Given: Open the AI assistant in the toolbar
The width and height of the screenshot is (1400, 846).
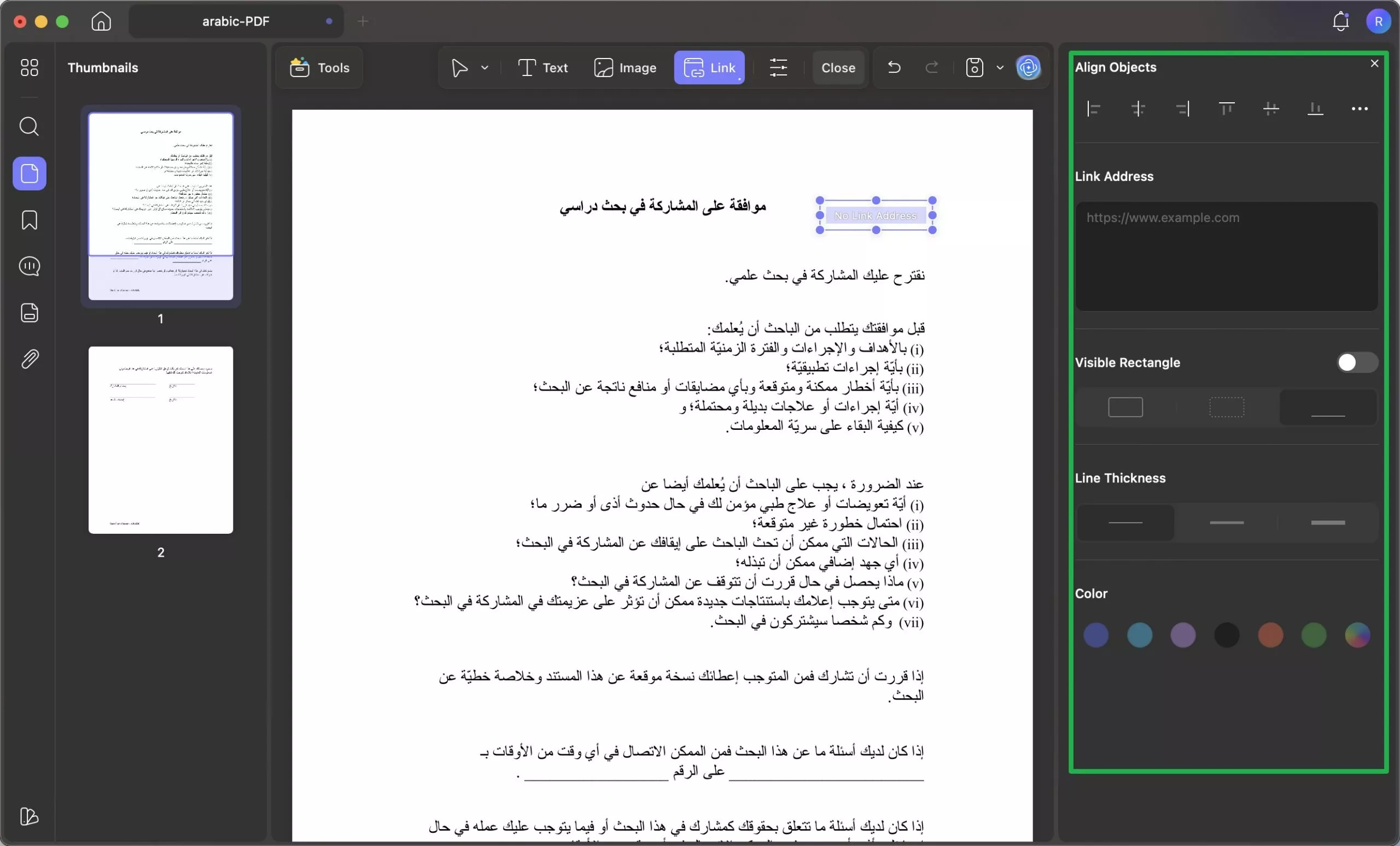Looking at the screenshot, I should tap(1029, 68).
